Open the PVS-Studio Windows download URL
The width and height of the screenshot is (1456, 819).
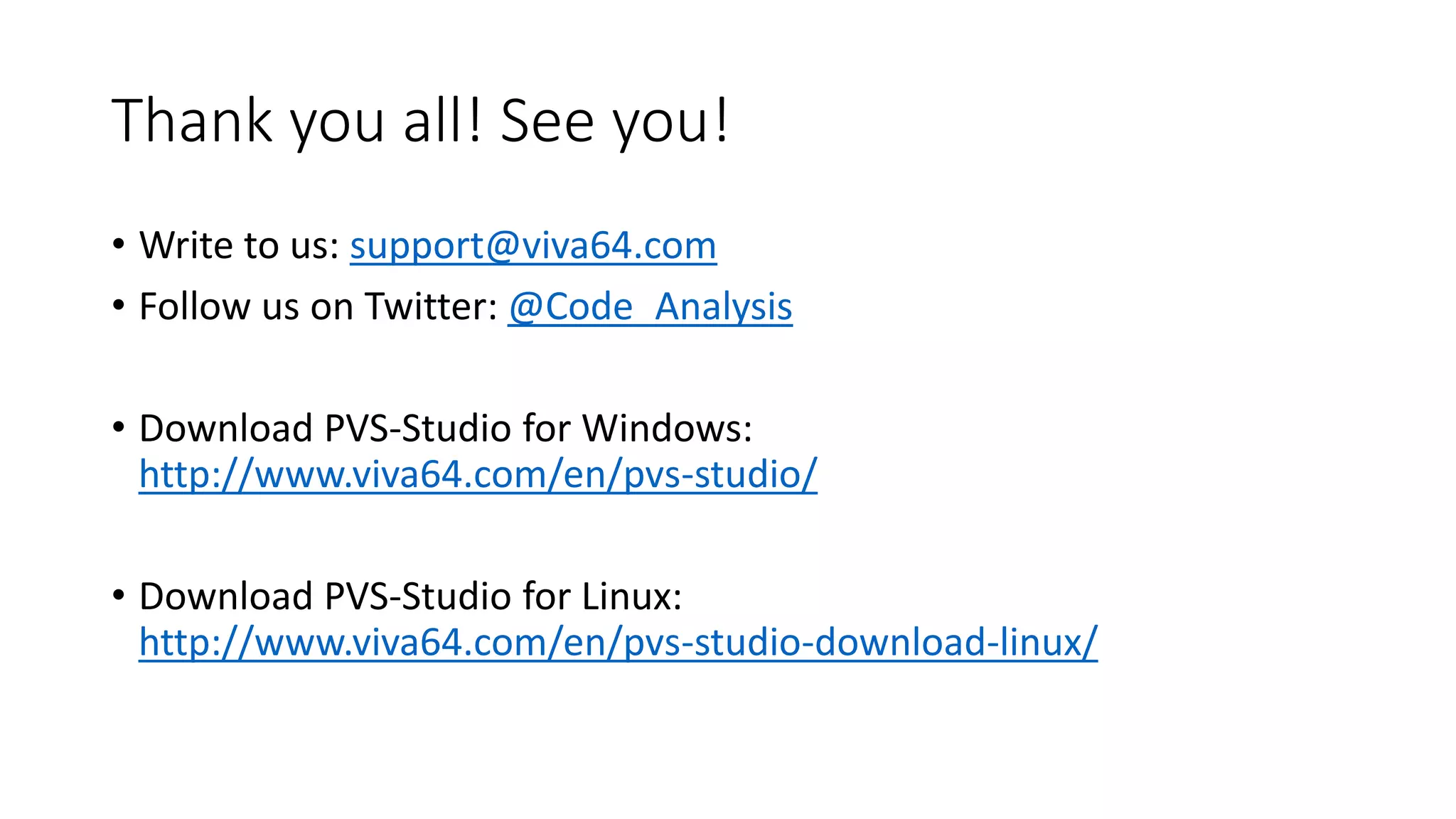click(x=478, y=474)
